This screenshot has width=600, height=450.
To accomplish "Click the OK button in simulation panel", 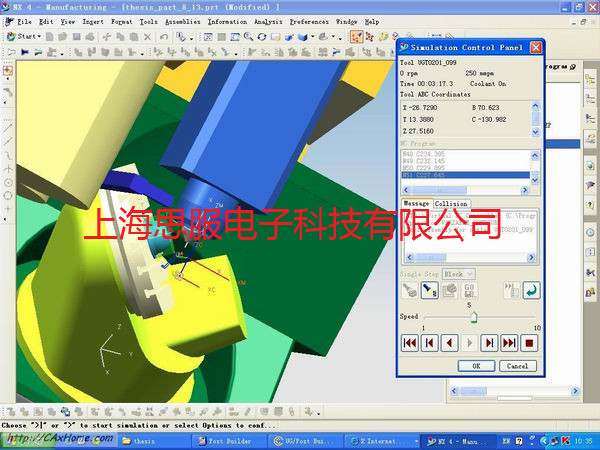I will 476,366.
